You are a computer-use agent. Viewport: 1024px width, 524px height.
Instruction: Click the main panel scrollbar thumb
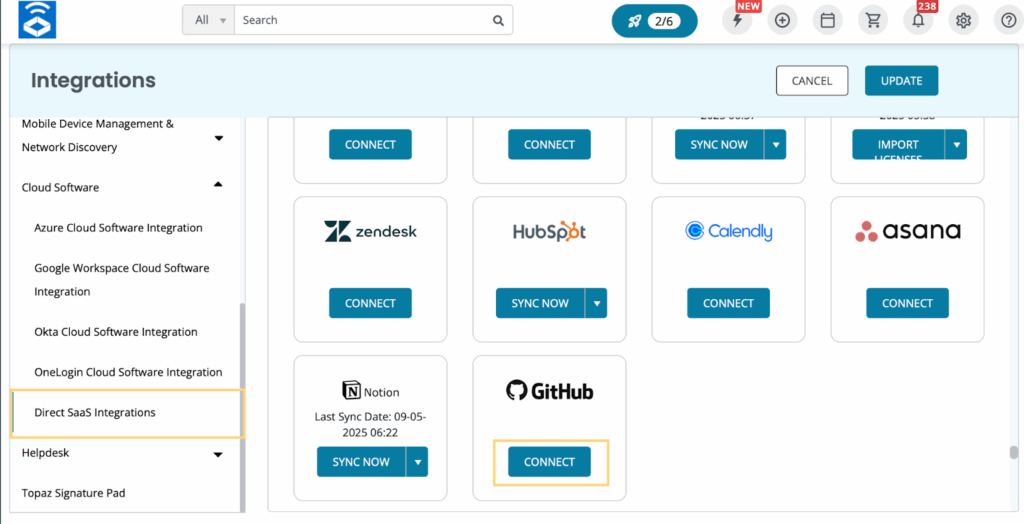(1014, 452)
